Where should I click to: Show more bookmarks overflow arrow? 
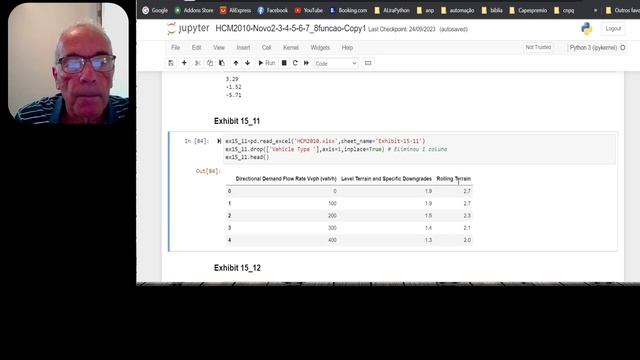(x=596, y=11)
